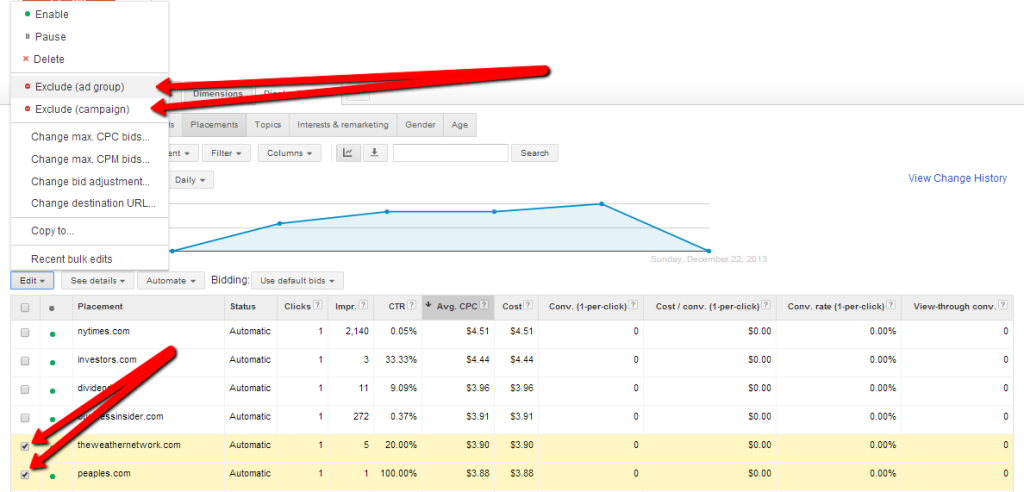Open the Columns dropdown

click(x=289, y=153)
